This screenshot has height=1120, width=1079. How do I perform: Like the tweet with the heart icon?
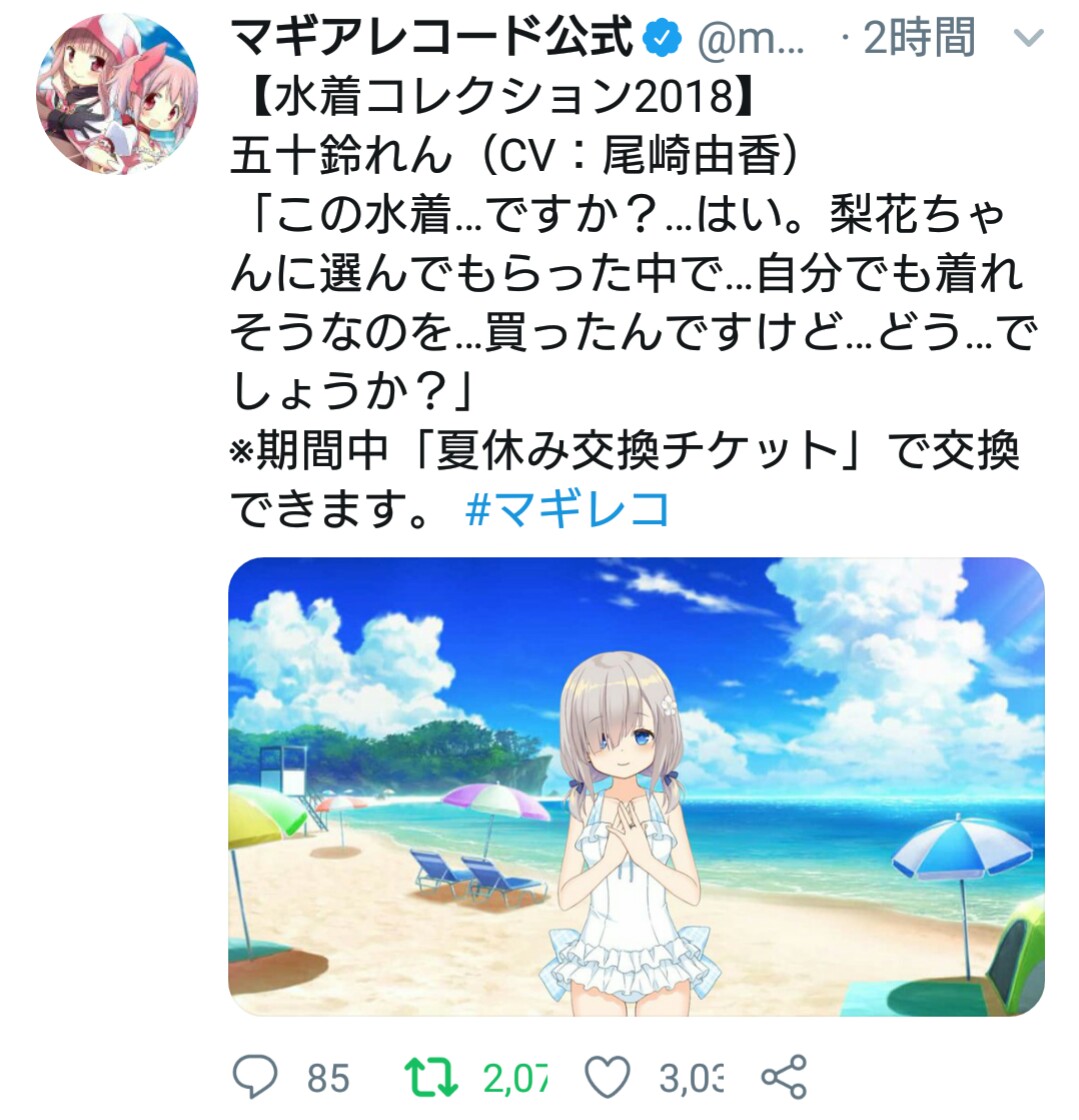click(x=608, y=1077)
